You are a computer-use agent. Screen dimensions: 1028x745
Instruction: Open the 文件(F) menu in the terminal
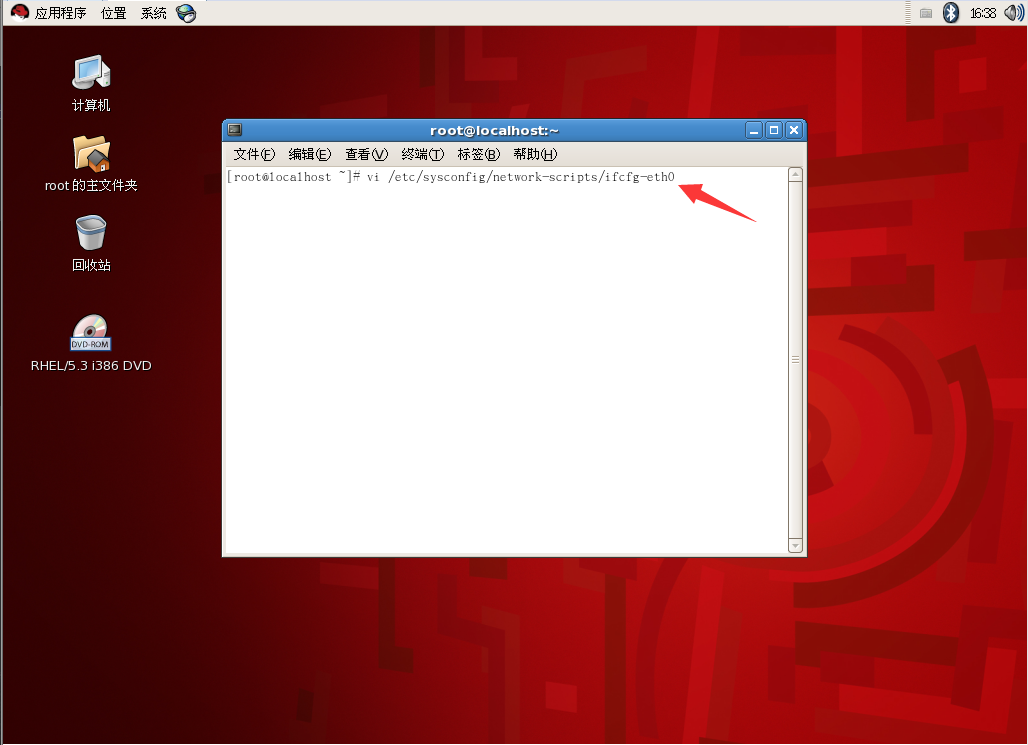point(253,154)
